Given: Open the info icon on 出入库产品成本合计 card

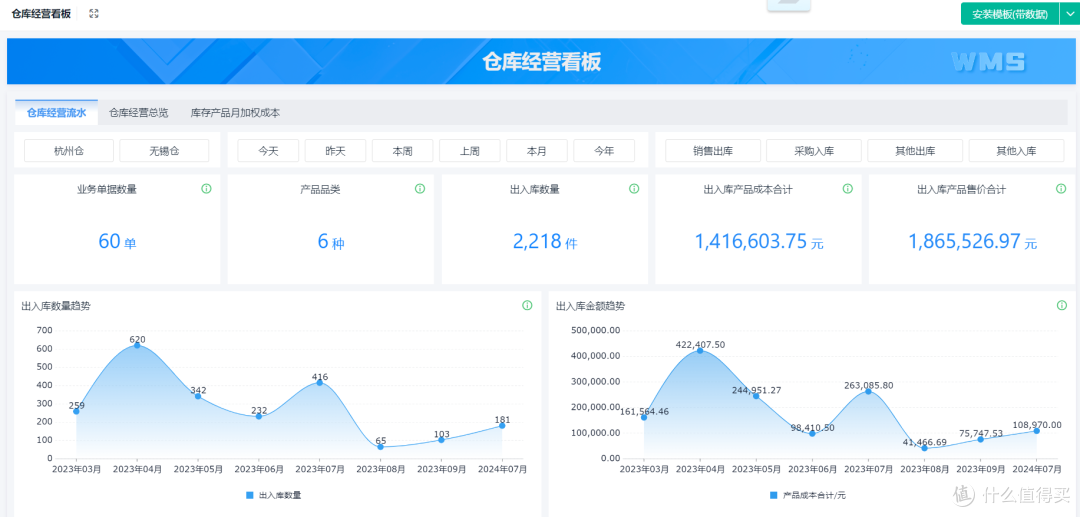Looking at the screenshot, I should (x=848, y=189).
